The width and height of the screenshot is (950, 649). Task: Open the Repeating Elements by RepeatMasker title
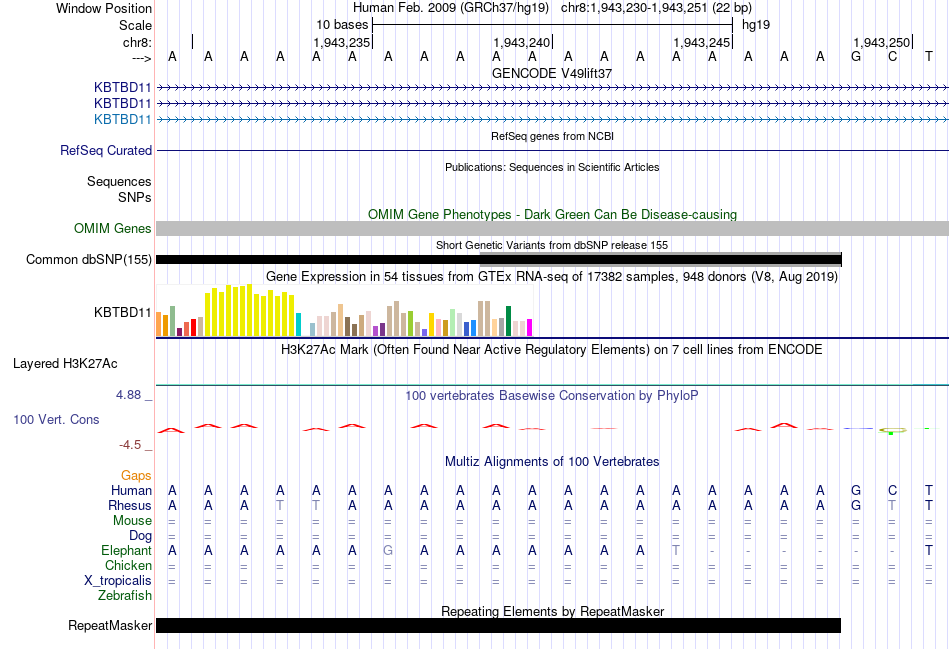pyautogui.click(x=552, y=611)
